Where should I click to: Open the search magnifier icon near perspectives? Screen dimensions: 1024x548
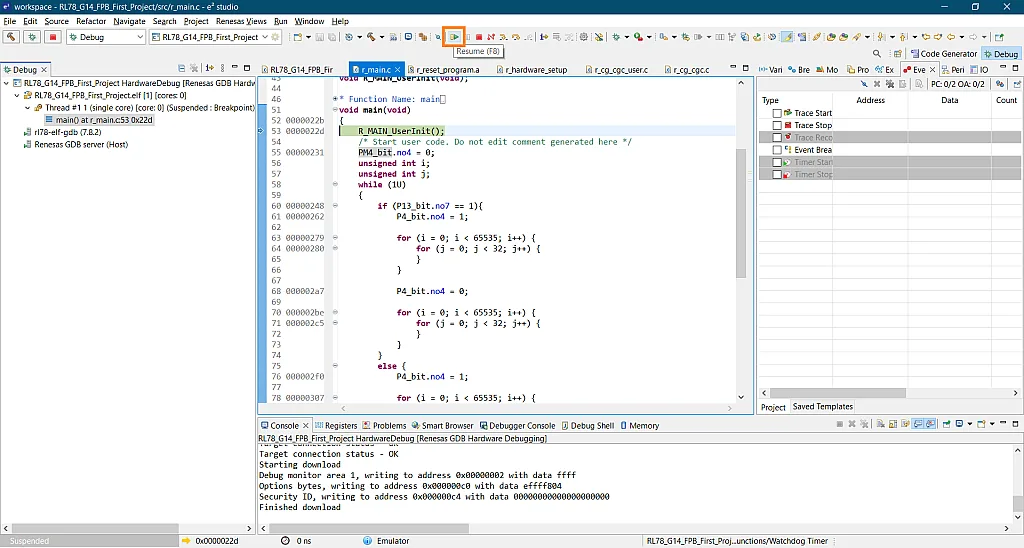(x=877, y=54)
